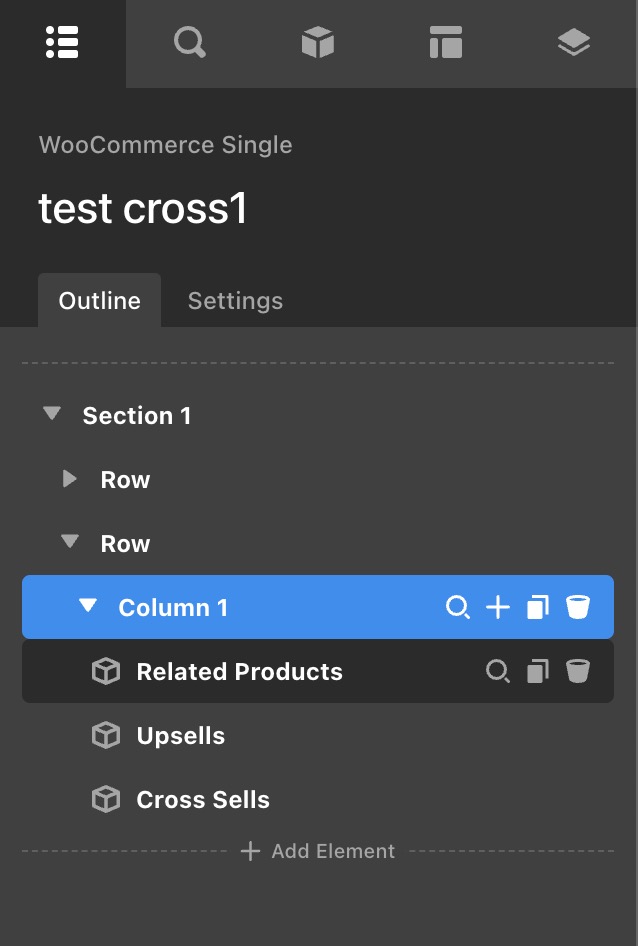Delete Column 1 with the trash icon
The width and height of the screenshot is (638, 946).
[577, 607]
